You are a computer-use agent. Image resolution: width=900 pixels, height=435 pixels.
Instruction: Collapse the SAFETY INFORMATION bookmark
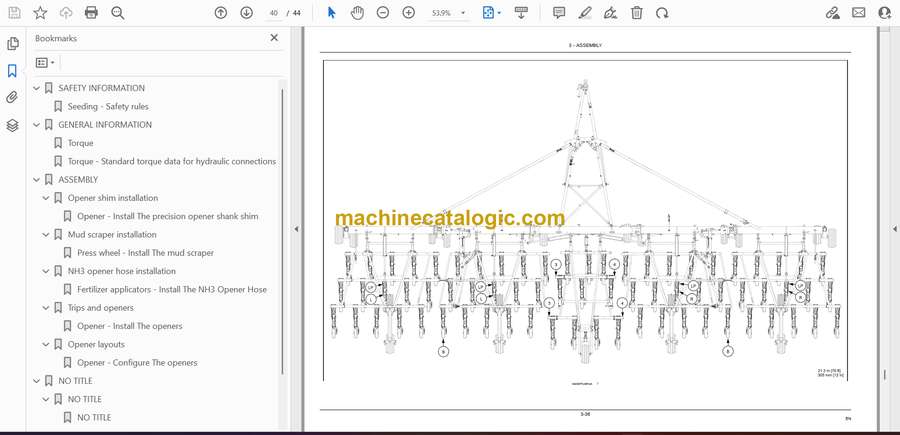(37, 88)
